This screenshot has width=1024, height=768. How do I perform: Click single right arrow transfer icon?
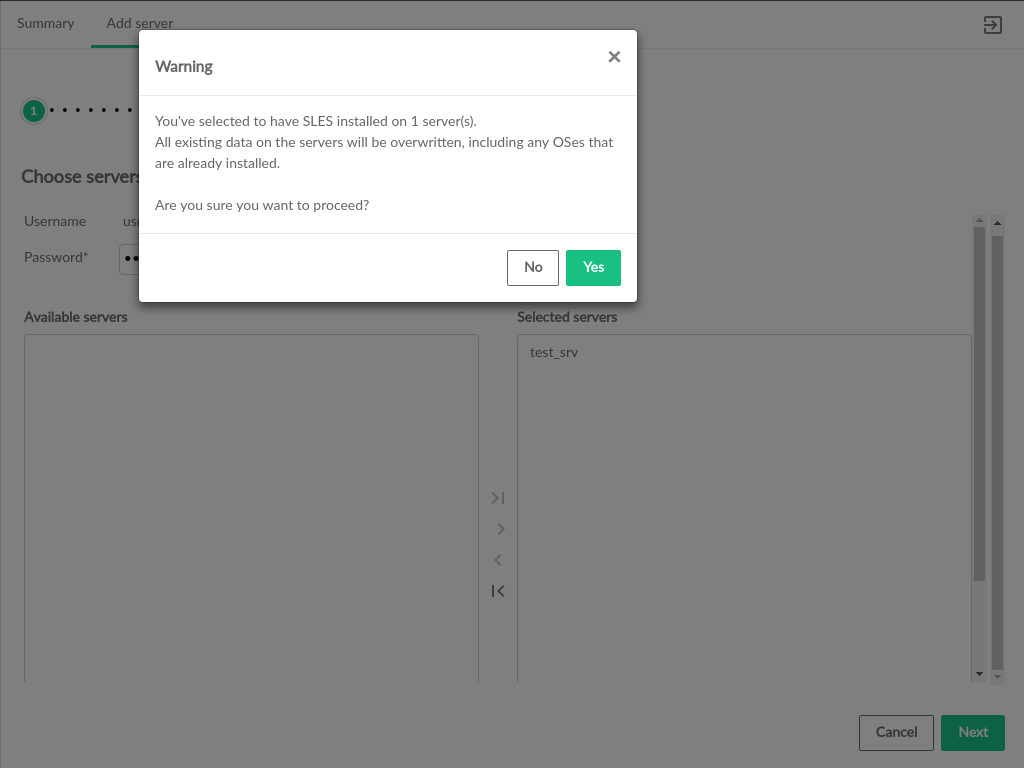coord(500,529)
